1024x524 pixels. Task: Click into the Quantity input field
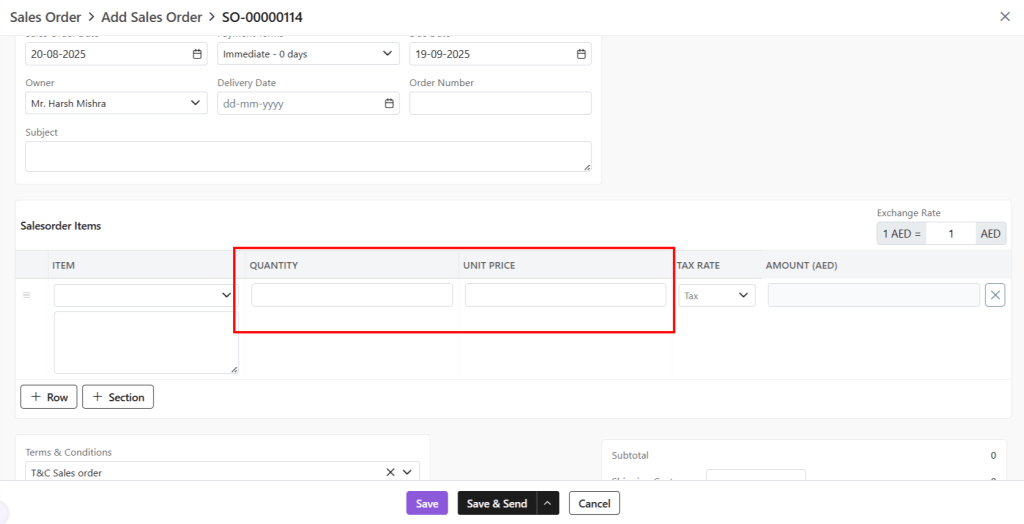click(352, 295)
